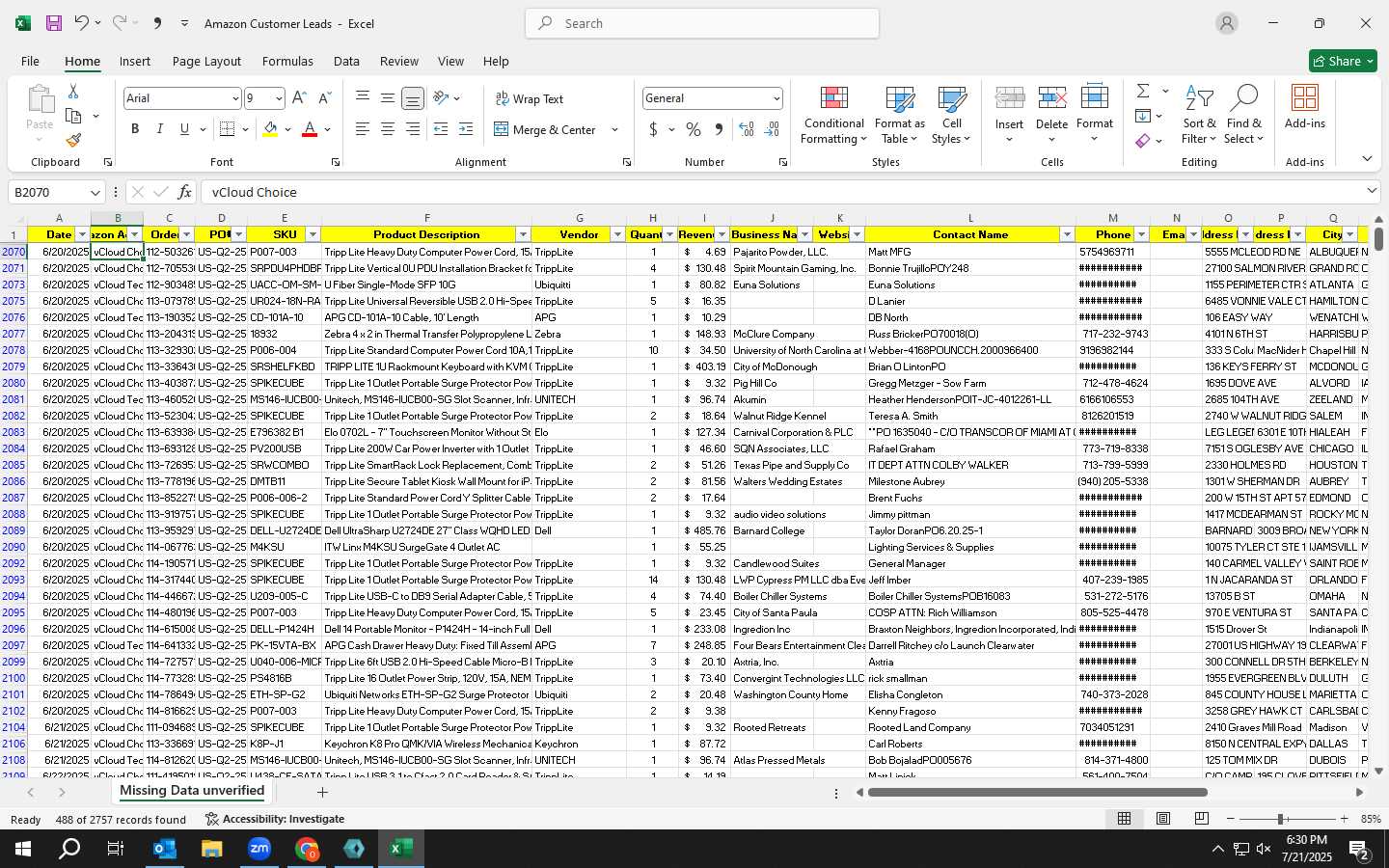
Task: Open Product Description column filter dropdown
Action: pyautogui.click(x=523, y=234)
